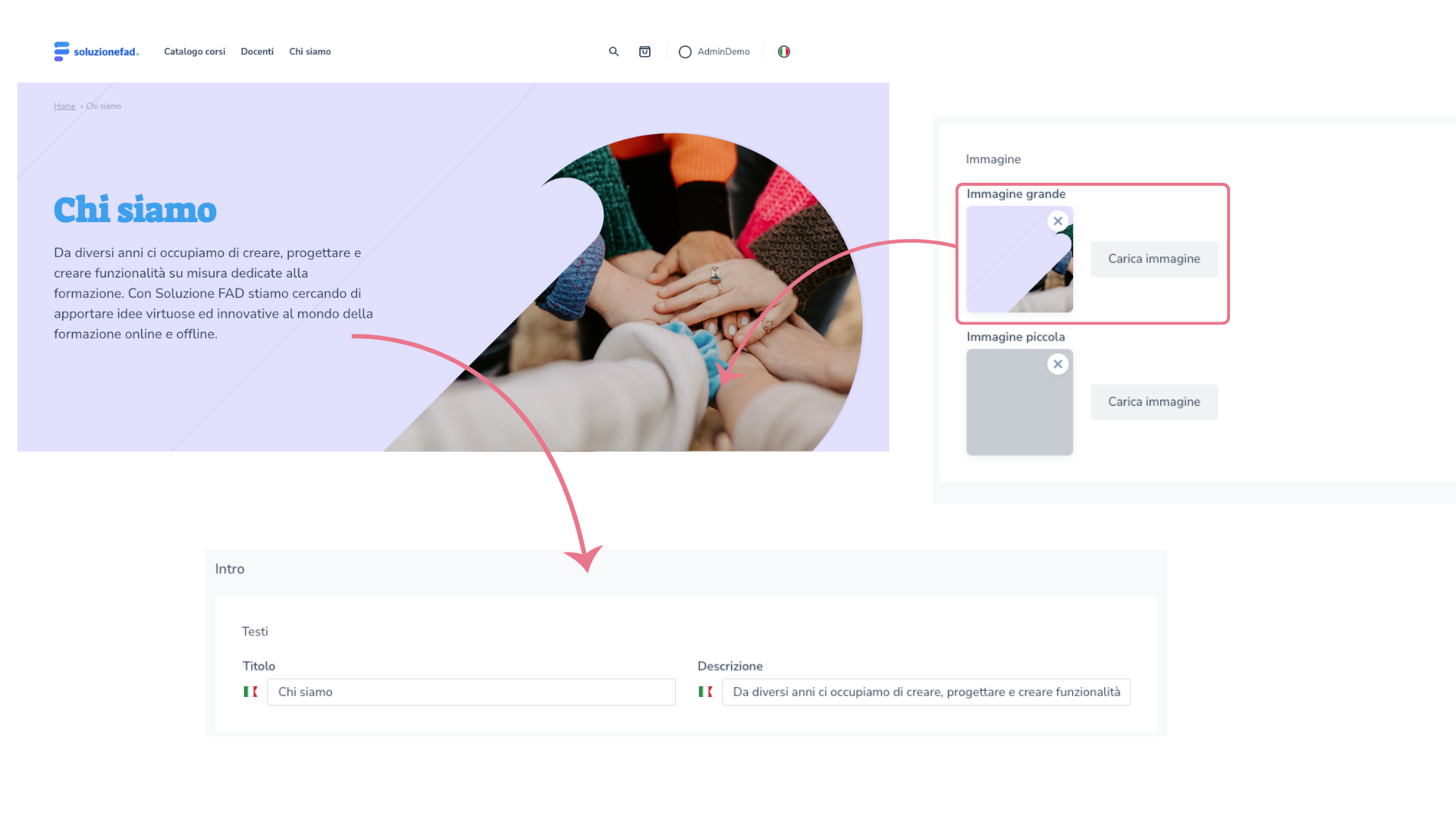This screenshot has width=1456, height=819.
Task: Click Italian flag beside Descrizione field
Action: [x=705, y=692]
